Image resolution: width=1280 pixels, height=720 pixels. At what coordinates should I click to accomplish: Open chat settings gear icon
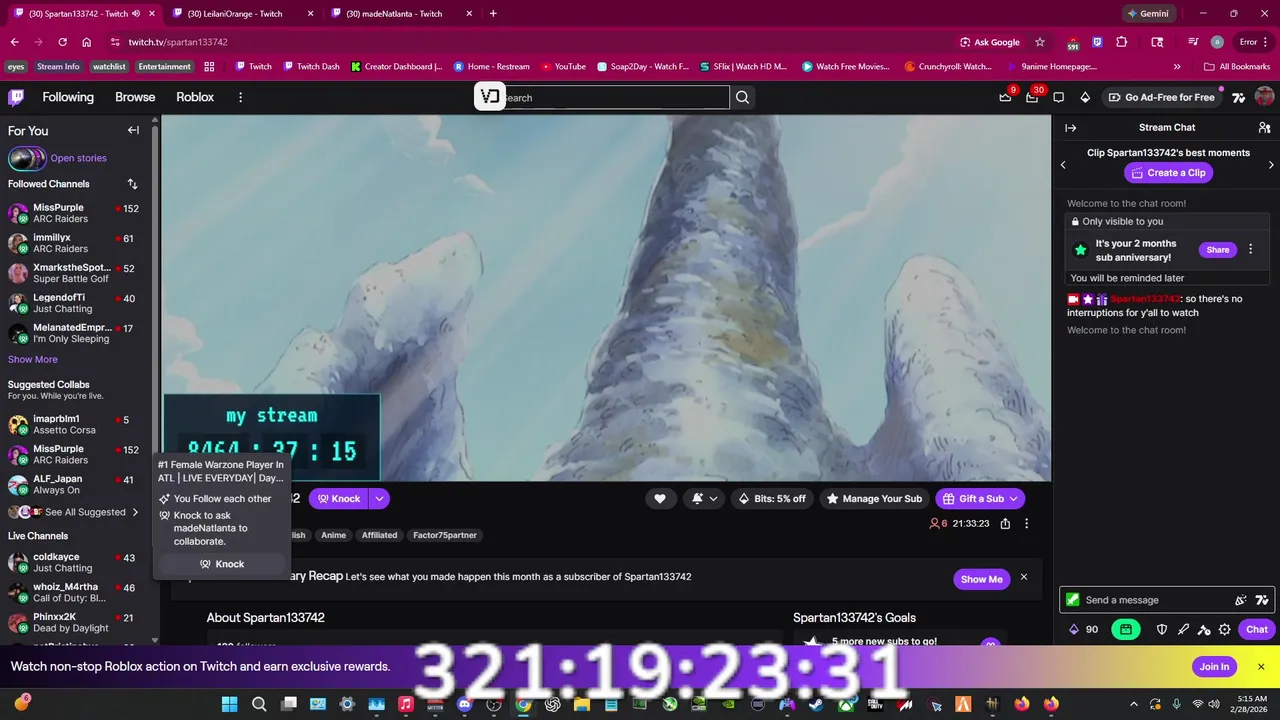[1225, 629]
